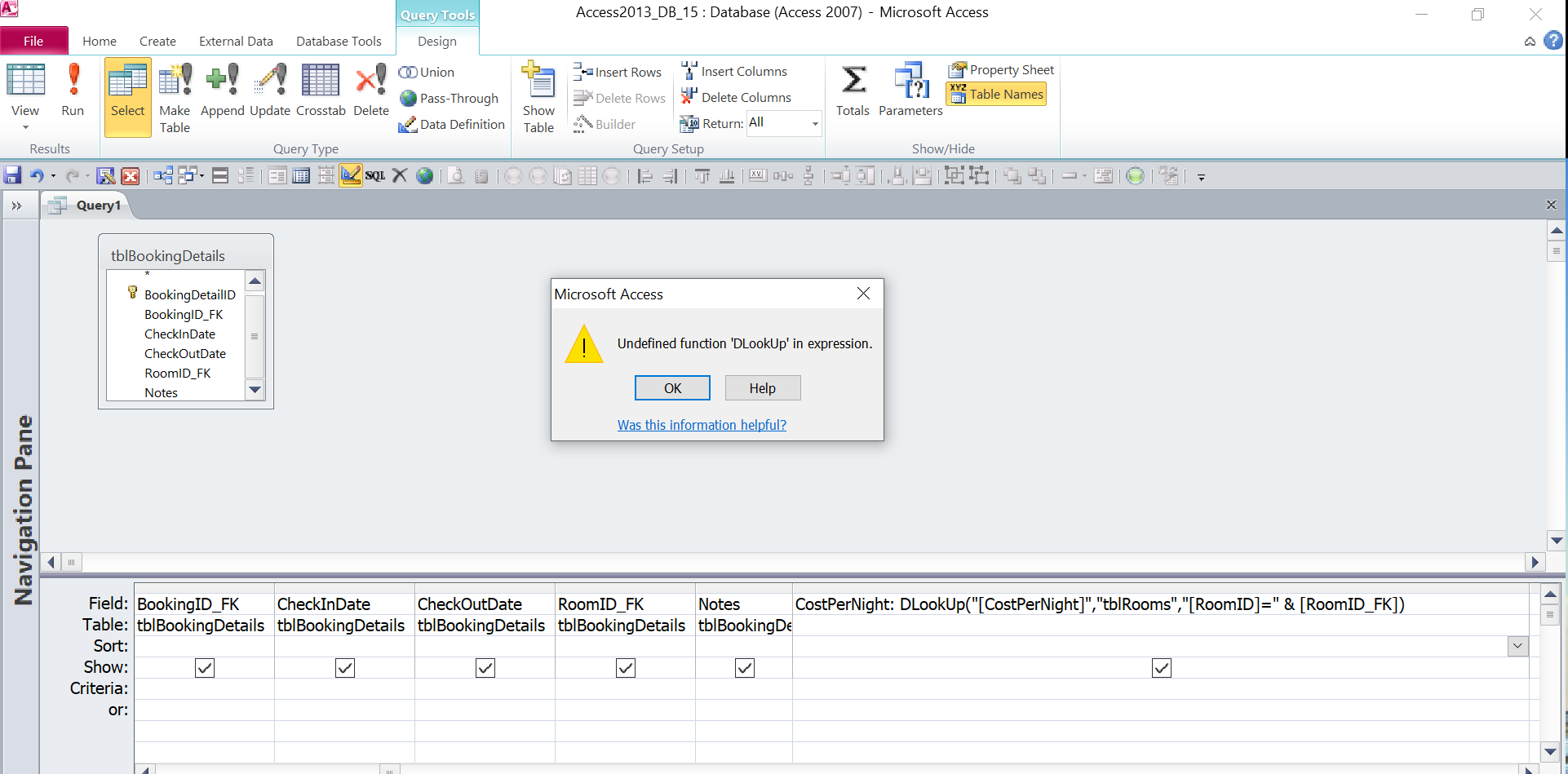Image resolution: width=1568 pixels, height=774 pixels.
Task: Click the Criteria cell under BookingID_FK
Action: click(x=205, y=688)
